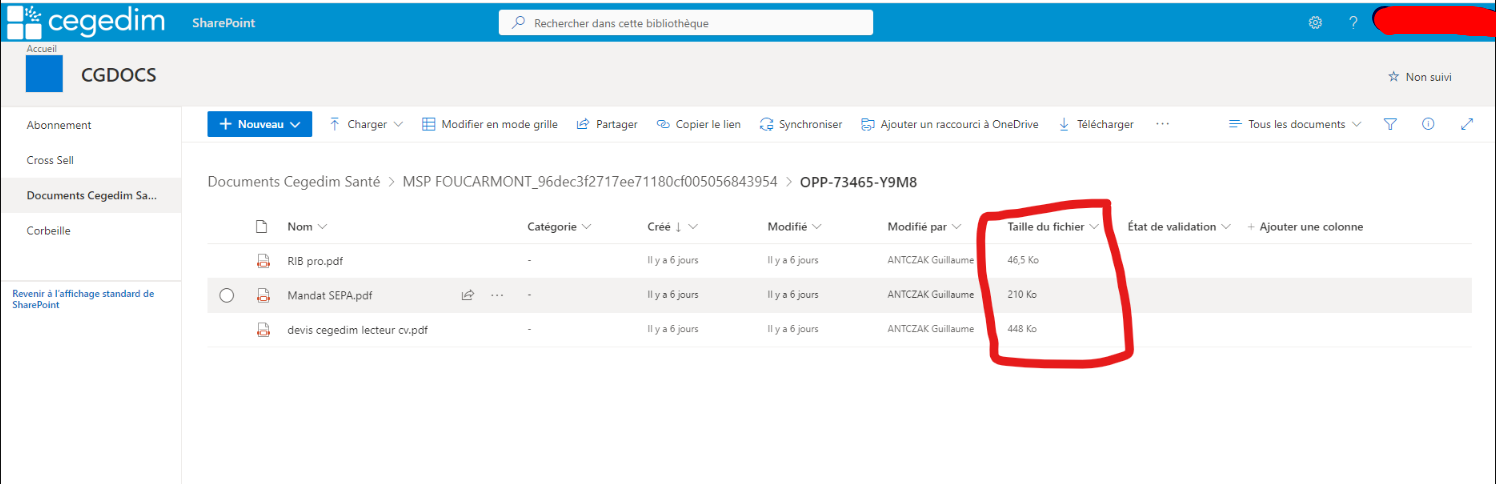Open more actions ellipsis for Mandat SEPA.pdf

pos(497,295)
